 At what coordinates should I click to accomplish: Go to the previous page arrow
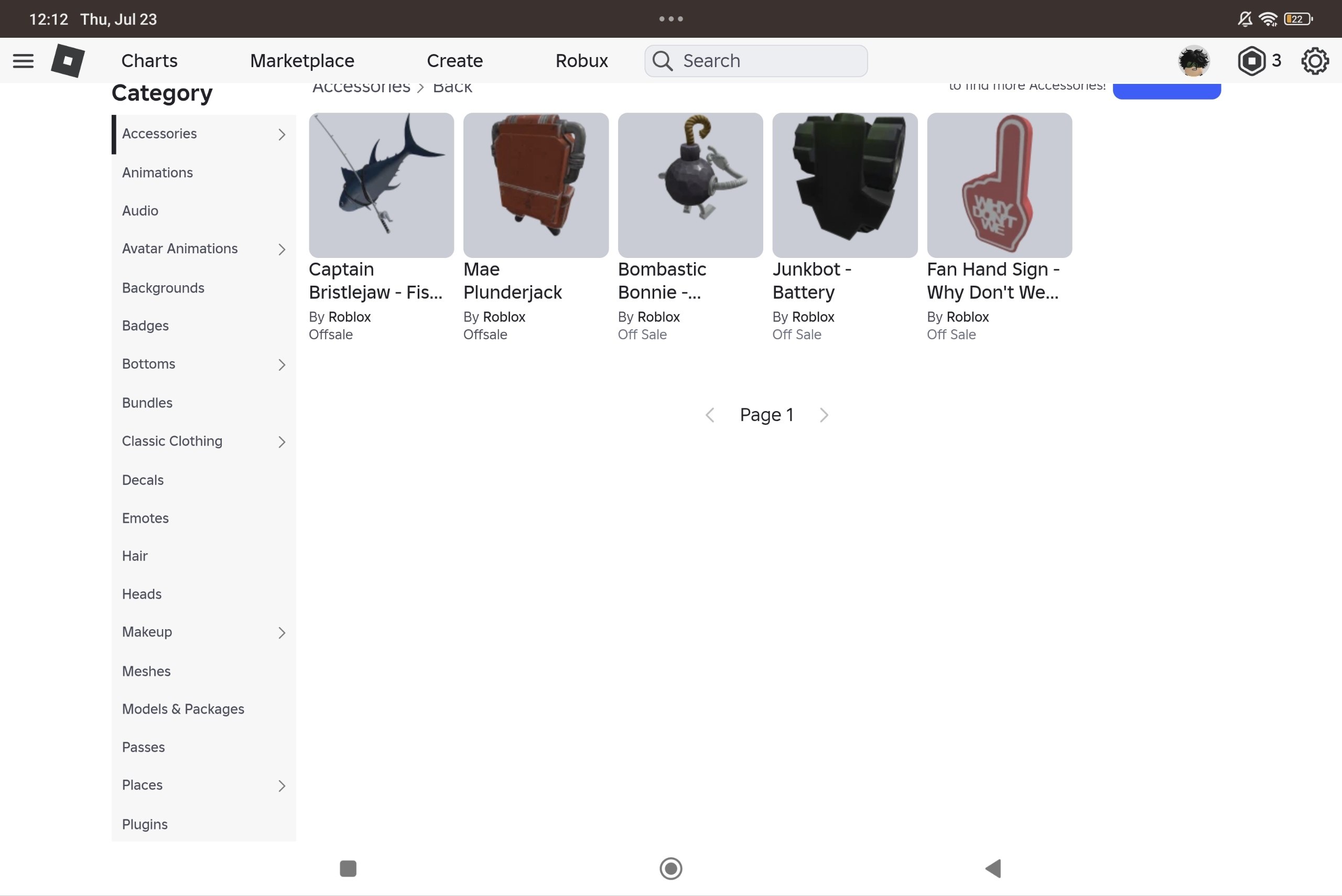(710, 415)
